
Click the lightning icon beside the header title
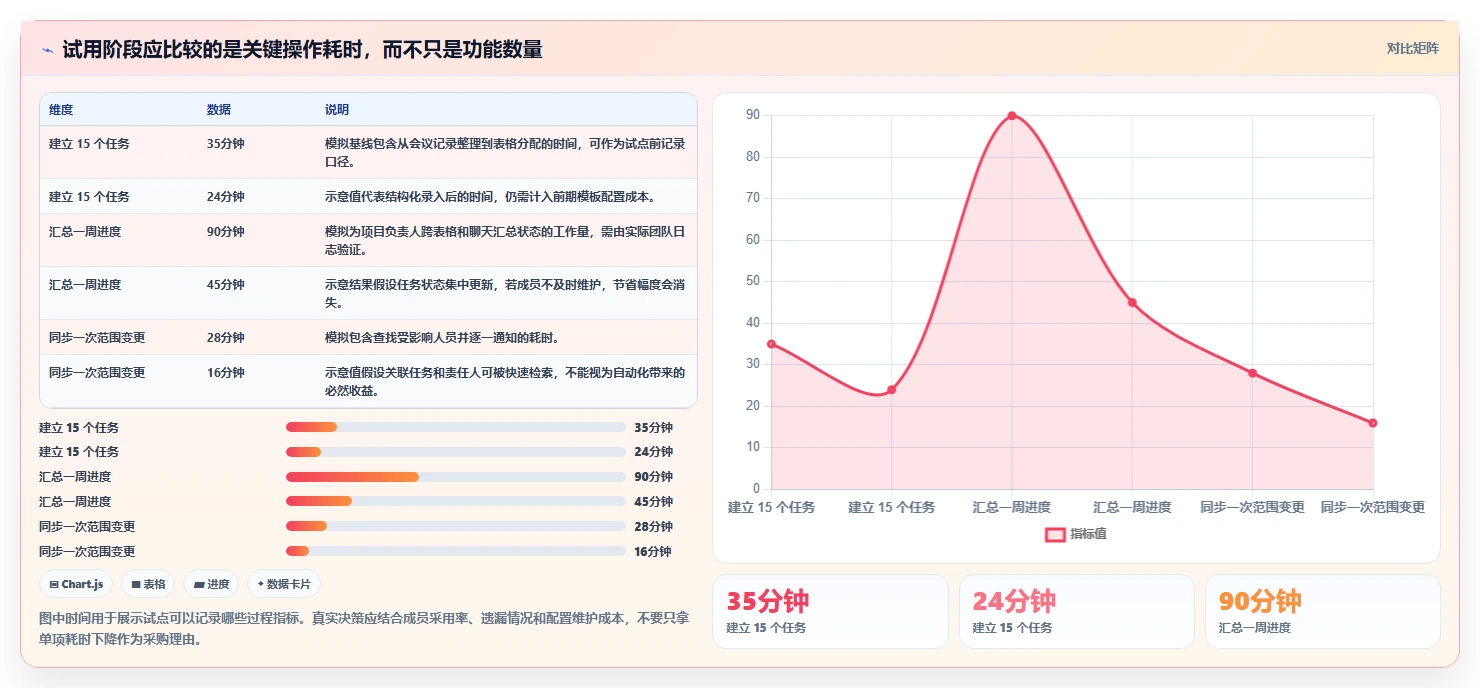pyautogui.click(x=47, y=49)
